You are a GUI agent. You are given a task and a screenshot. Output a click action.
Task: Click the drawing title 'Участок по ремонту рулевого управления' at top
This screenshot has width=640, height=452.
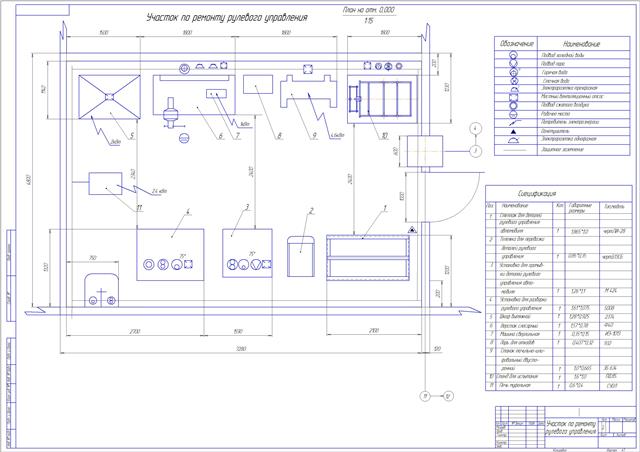pos(227,18)
